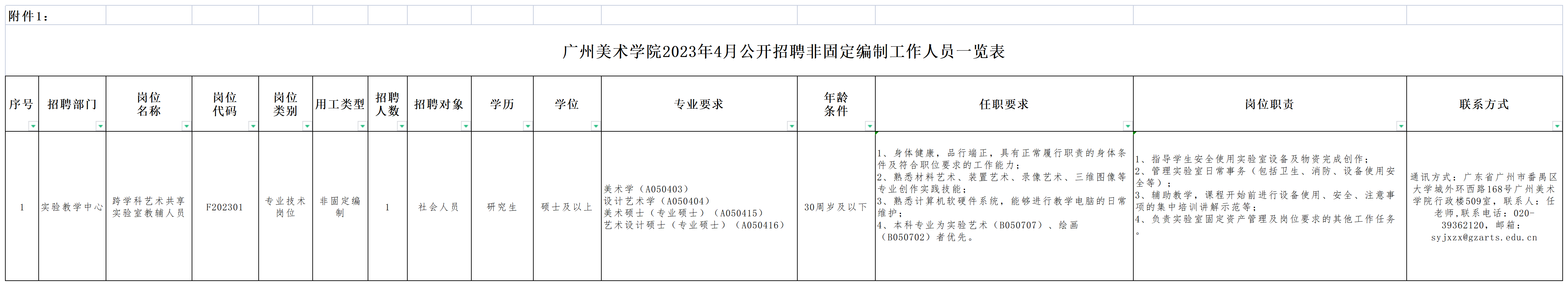1568x286 pixels.
Task: Select the 非固定编制 cell
Action: tap(340, 206)
